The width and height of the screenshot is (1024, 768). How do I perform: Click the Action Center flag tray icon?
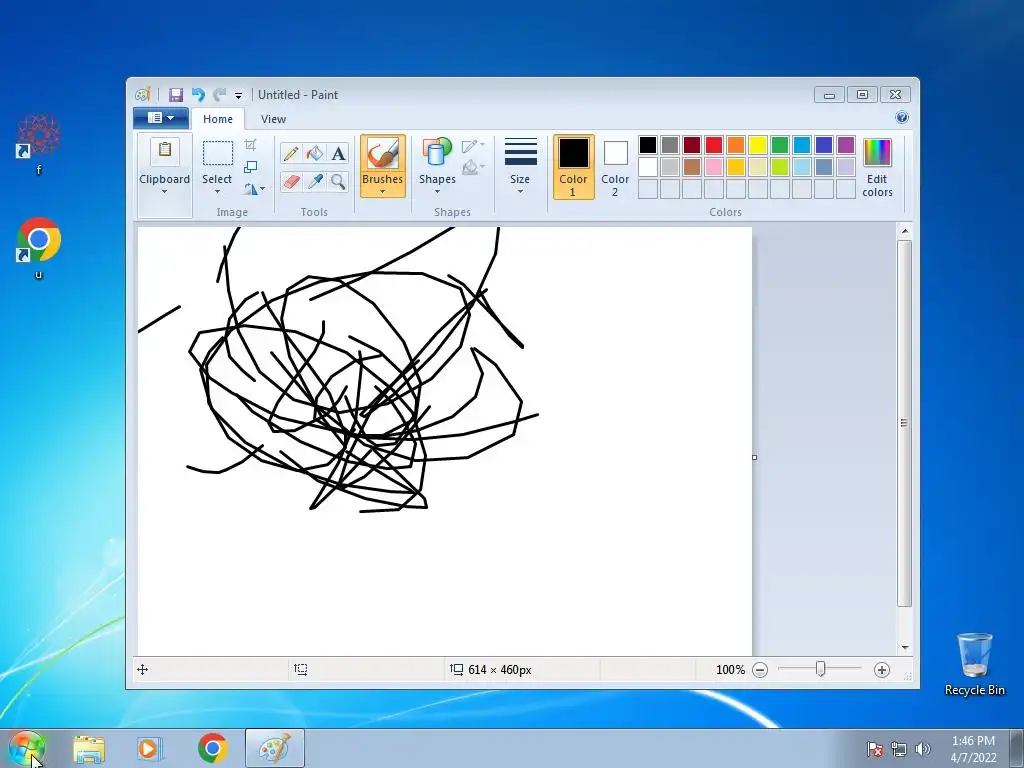pyautogui.click(x=874, y=749)
